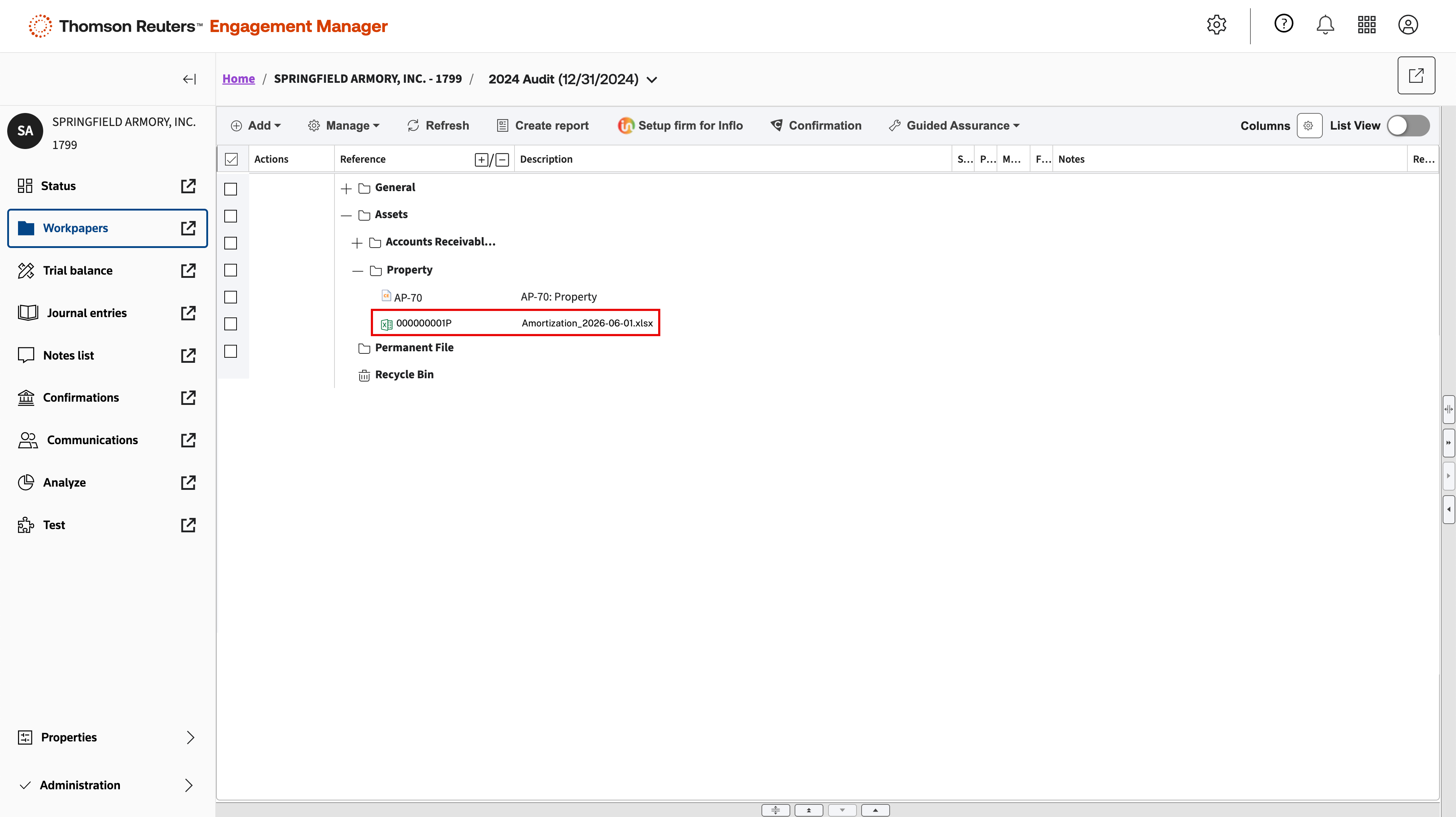Check the box for the General row
The height and width of the screenshot is (817, 1456).
tap(231, 189)
